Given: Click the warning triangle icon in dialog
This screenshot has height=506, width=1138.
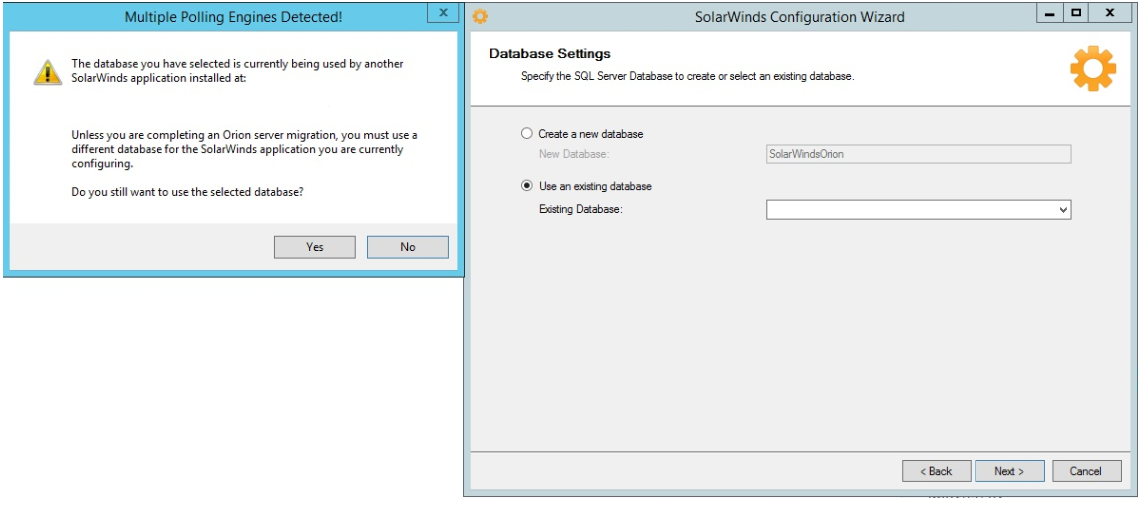Looking at the screenshot, I should [48, 72].
